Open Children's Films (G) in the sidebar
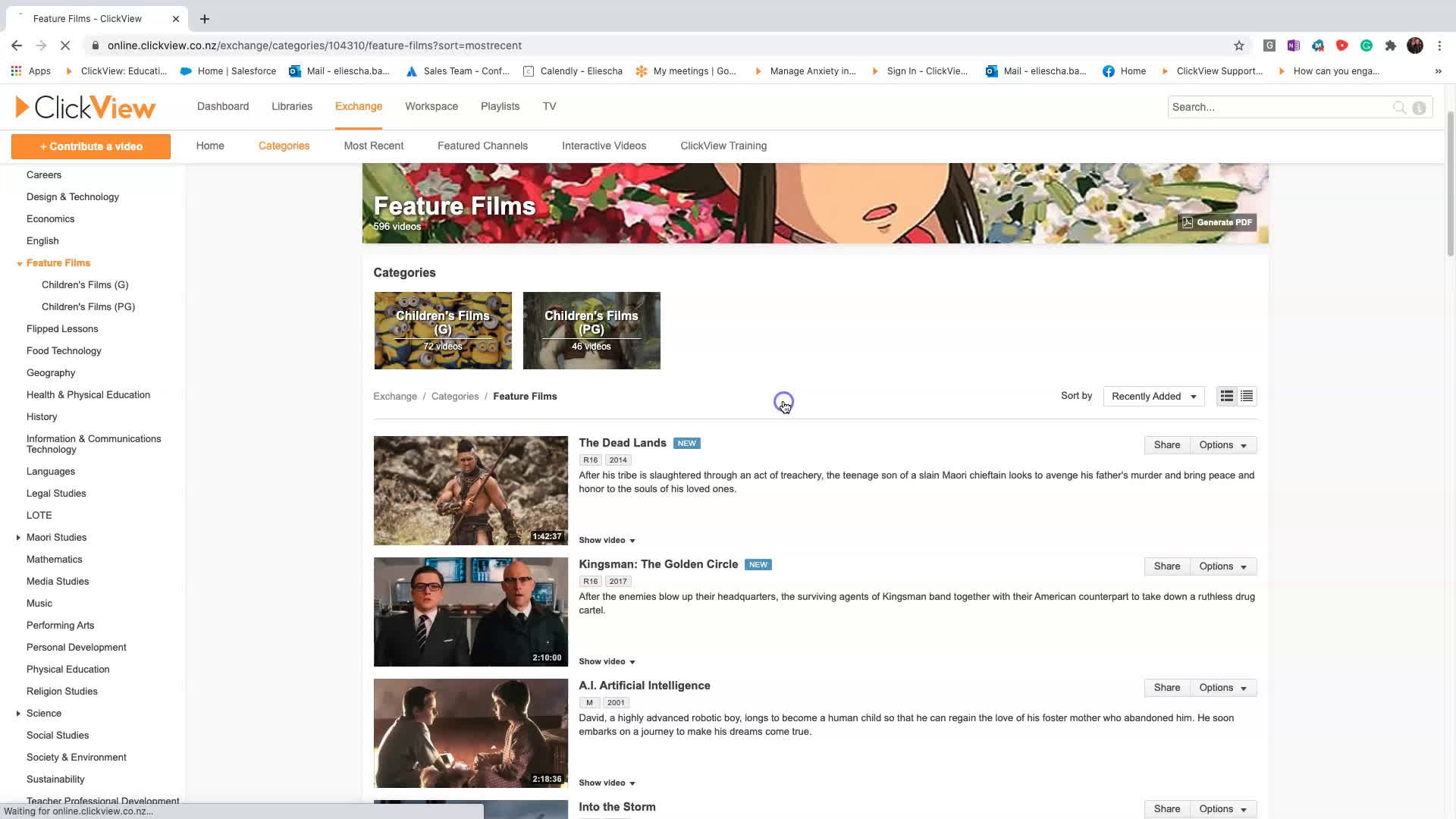 click(85, 285)
